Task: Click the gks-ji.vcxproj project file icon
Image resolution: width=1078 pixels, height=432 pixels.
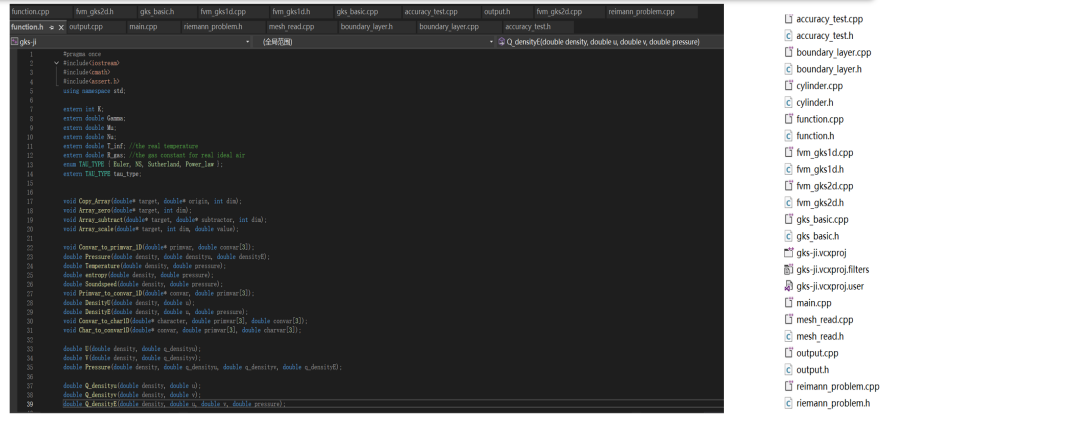Action: click(788, 253)
